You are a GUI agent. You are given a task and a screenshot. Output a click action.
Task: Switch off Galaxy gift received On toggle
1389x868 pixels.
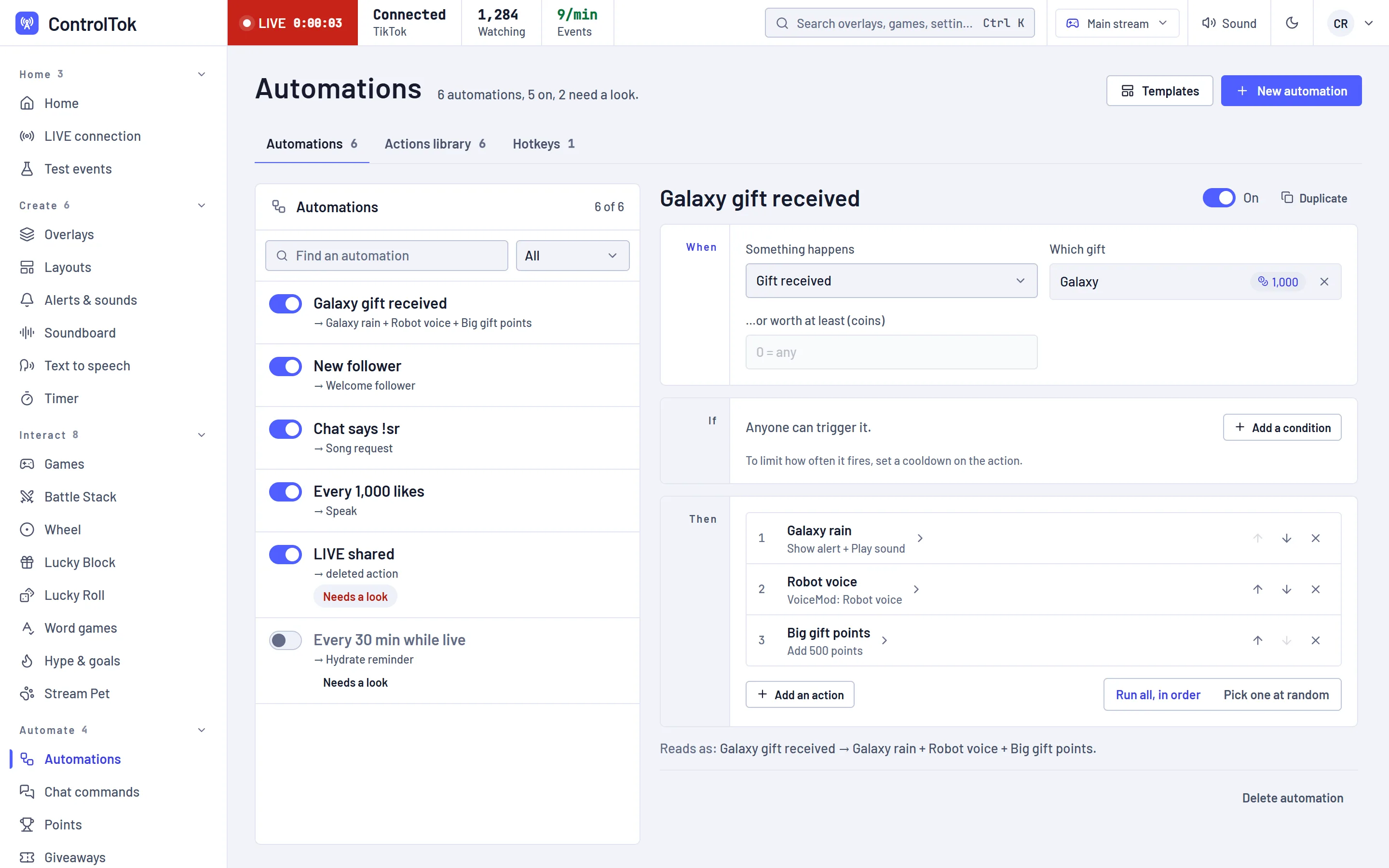pos(1219,198)
